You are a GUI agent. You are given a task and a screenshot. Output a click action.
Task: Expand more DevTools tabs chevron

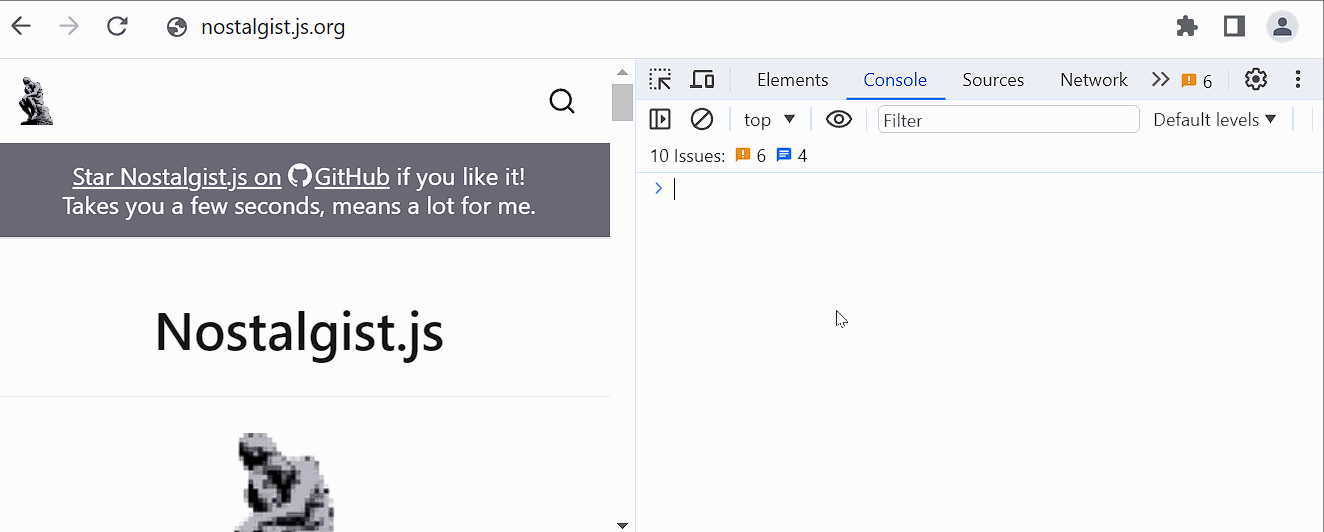tap(1160, 80)
